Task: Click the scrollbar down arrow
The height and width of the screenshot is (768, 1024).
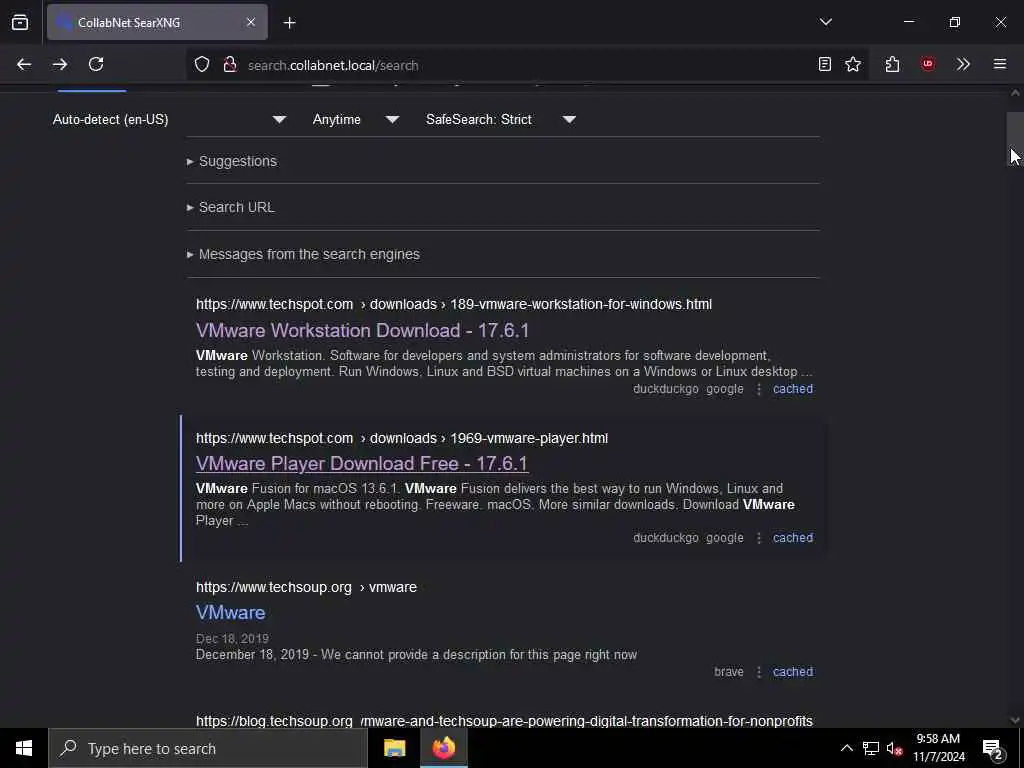Action: pos(1015,720)
